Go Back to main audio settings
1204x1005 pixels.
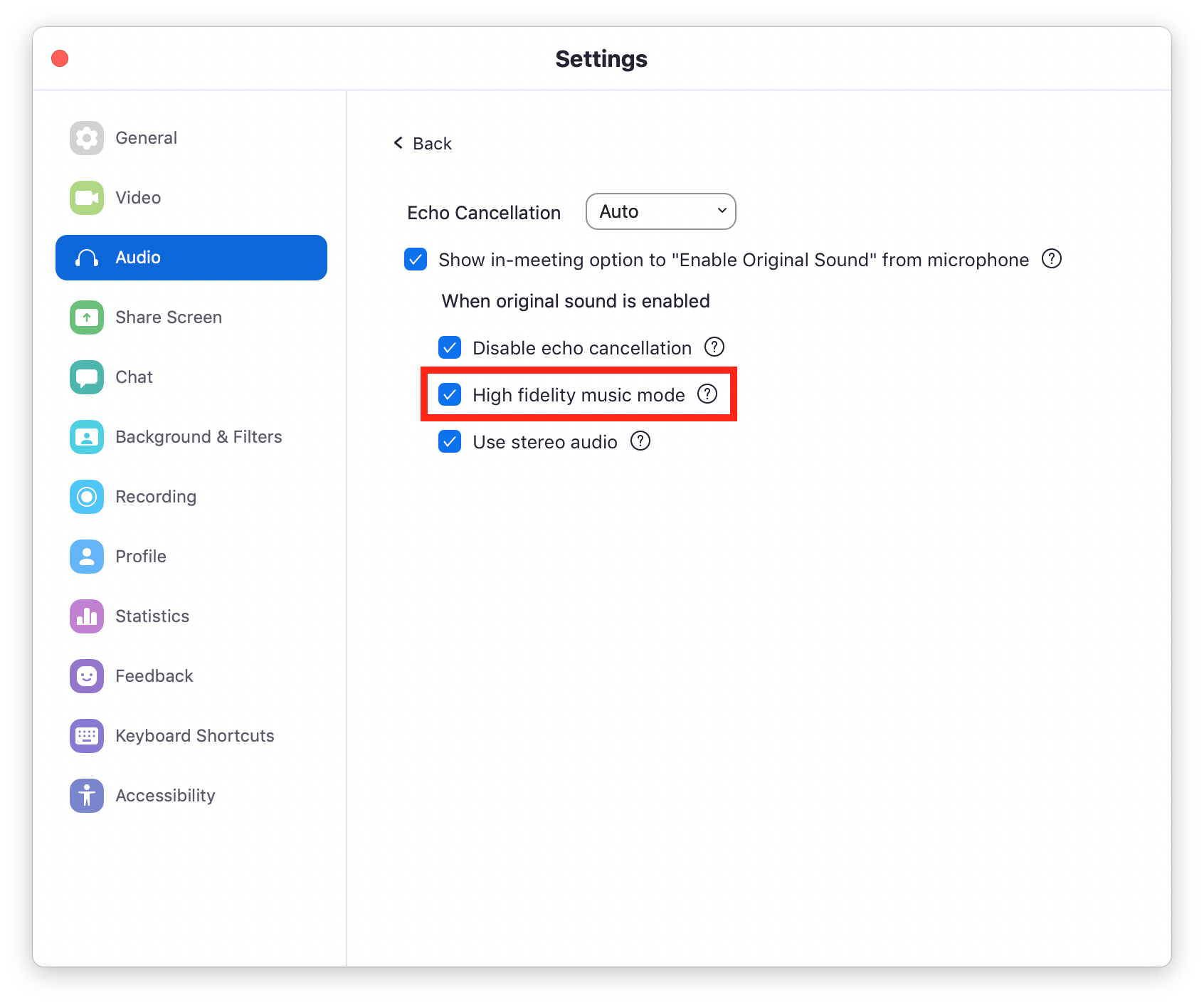pyautogui.click(x=423, y=144)
